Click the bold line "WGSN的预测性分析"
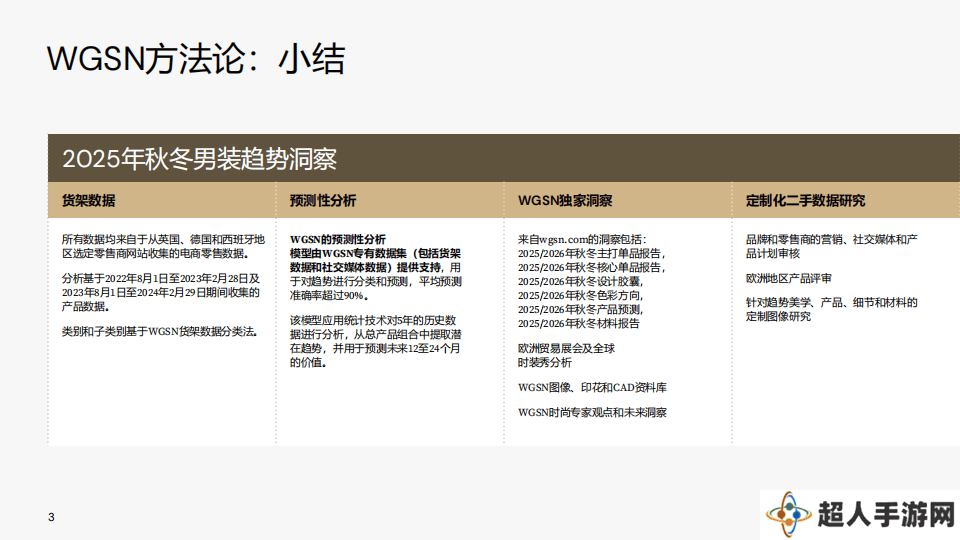The height and width of the screenshot is (540, 960). (338, 239)
